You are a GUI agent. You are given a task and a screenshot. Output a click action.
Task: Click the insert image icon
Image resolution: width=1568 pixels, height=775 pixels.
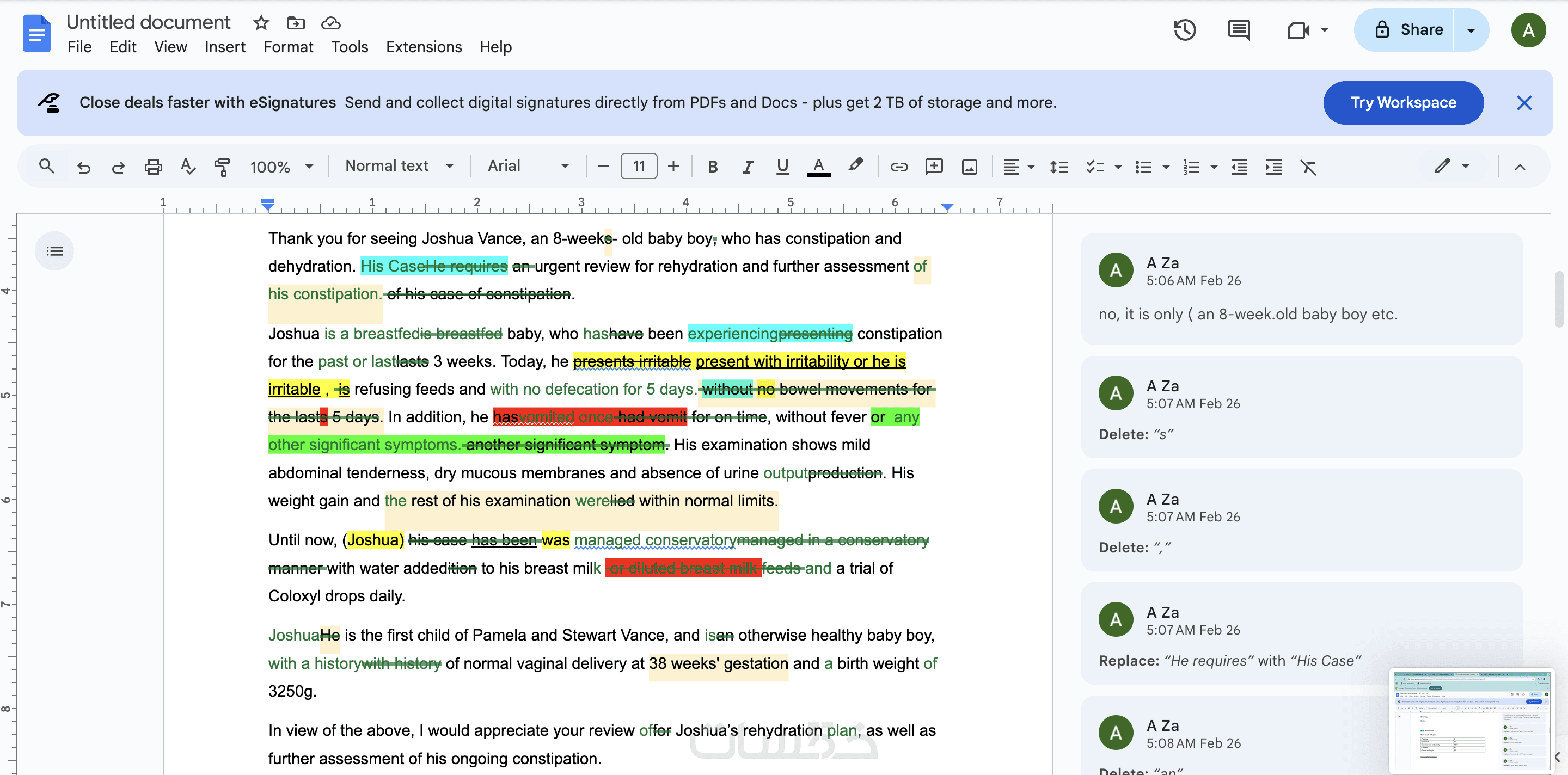tap(969, 167)
